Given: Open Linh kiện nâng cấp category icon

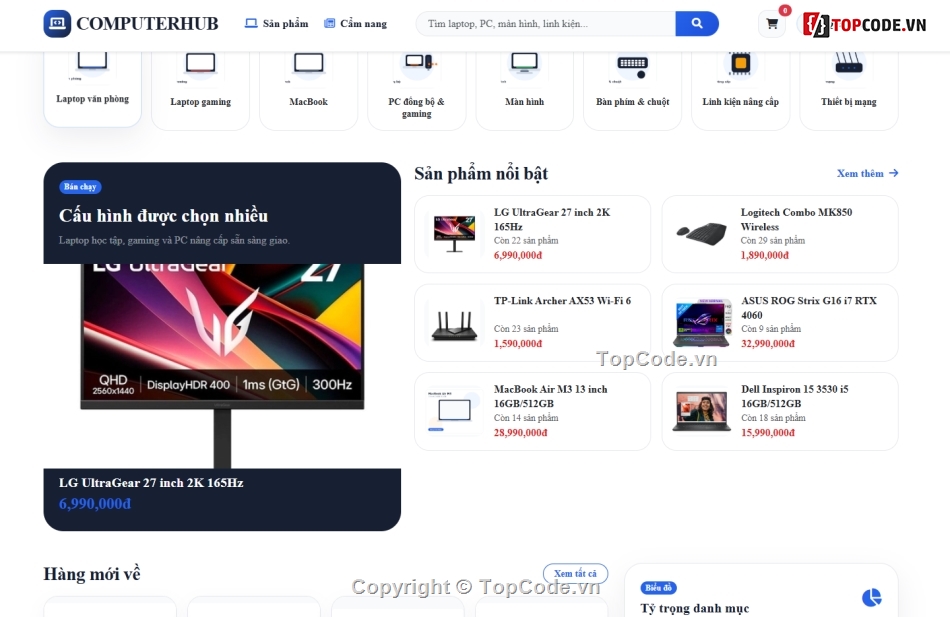Looking at the screenshot, I should pyautogui.click(x=740, y=63).
